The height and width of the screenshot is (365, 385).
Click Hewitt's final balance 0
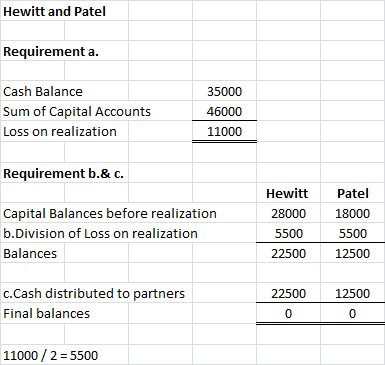pyautogui.click(x=289, y=314)
